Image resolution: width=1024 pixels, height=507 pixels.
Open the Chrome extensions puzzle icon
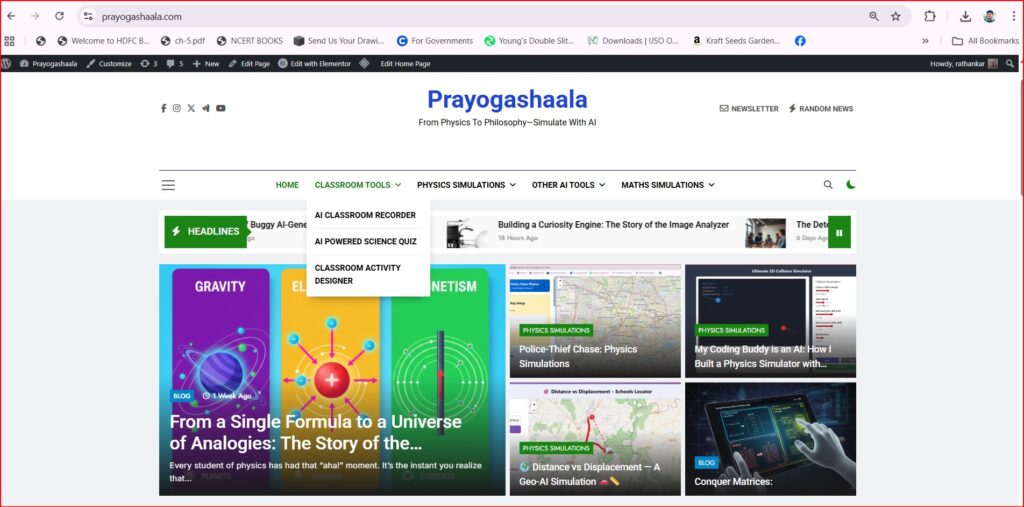coord(930,16)
